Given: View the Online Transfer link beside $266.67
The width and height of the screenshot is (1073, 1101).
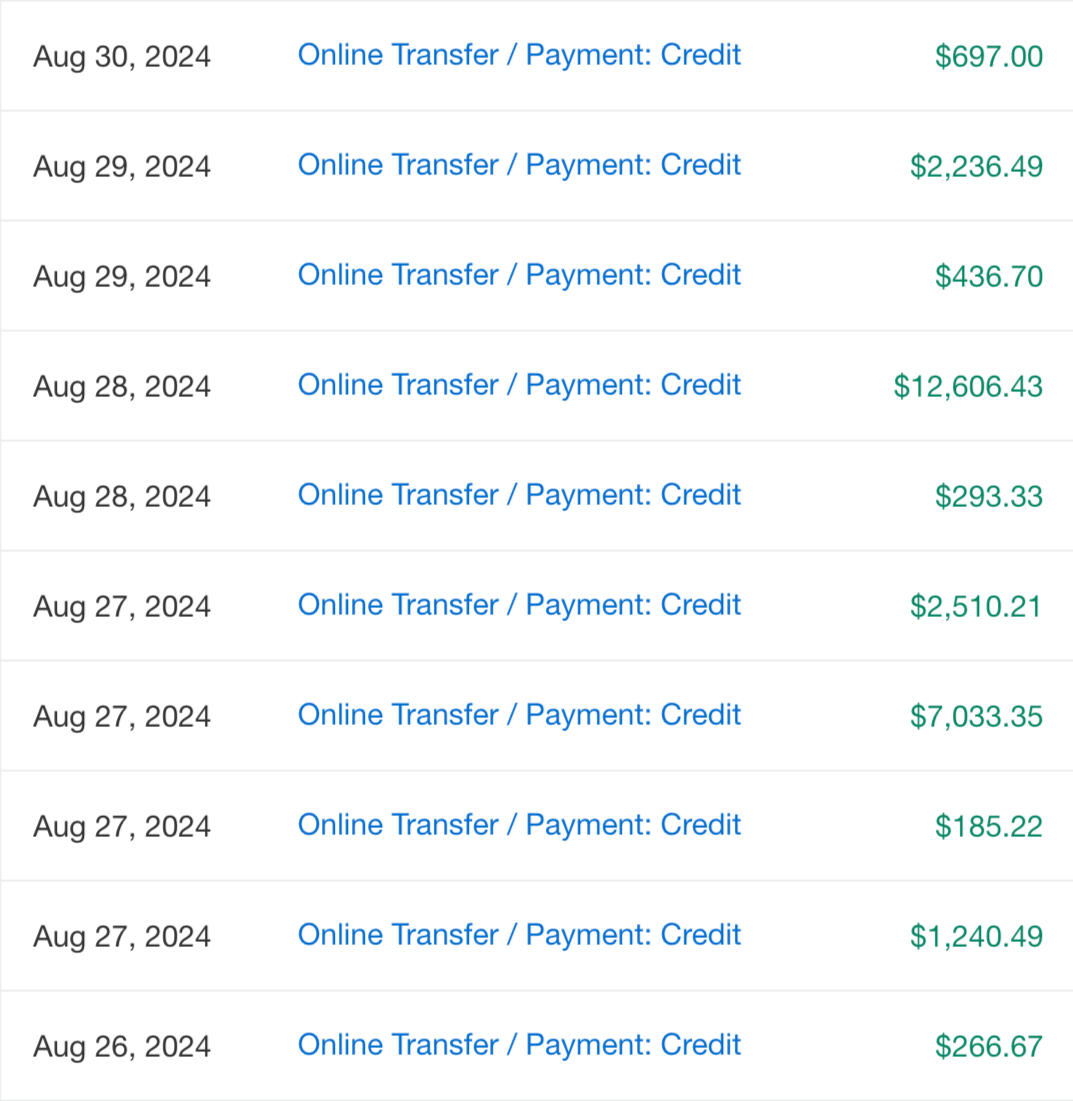Looking at the screenshot, I should click(519, 1045).
